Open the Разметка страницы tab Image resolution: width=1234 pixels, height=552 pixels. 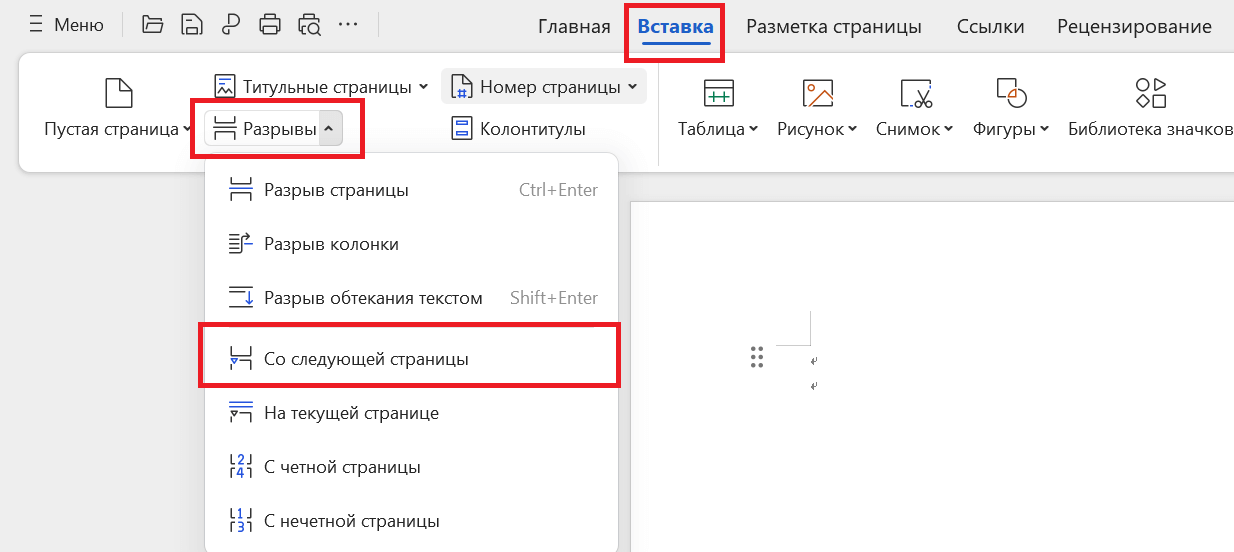pyautogui.click(x=834, y=27)
